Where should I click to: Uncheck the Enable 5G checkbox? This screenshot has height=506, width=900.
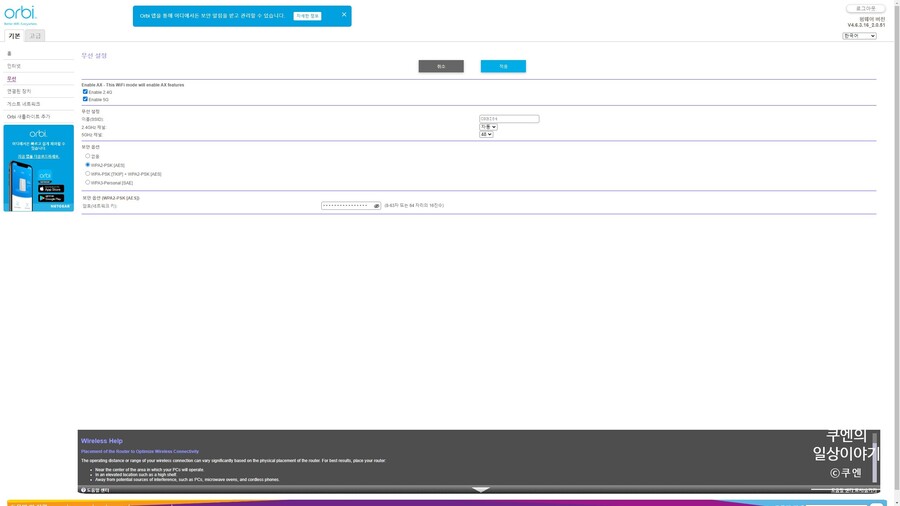point(85,99)
